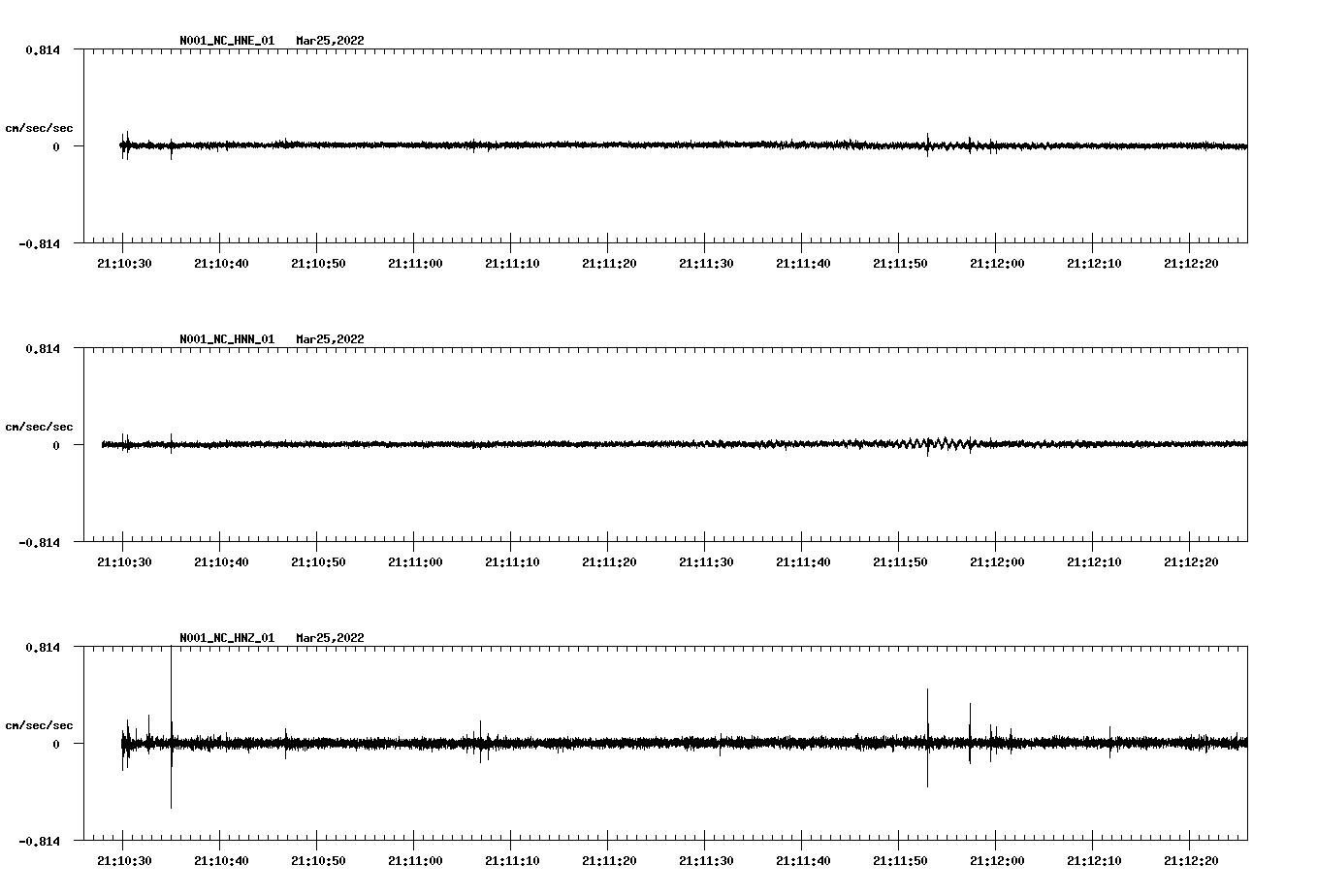The height and width of the screenshot is (896, 1317).
Task: Click the 21:11:50 time label under the HNE plot
Action: pos(900,264)
